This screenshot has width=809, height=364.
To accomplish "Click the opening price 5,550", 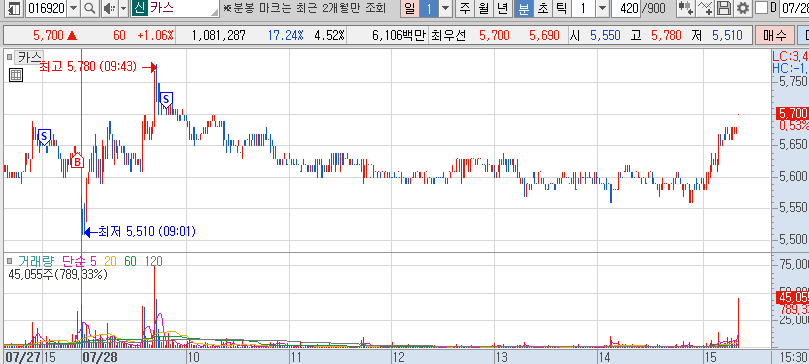I will pos(606,36).
